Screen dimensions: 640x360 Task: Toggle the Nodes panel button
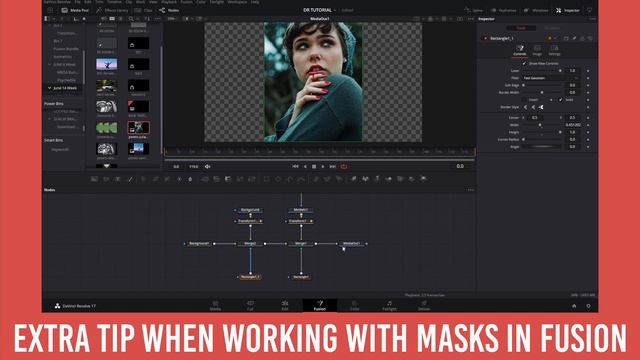click(x=169, y=10)
